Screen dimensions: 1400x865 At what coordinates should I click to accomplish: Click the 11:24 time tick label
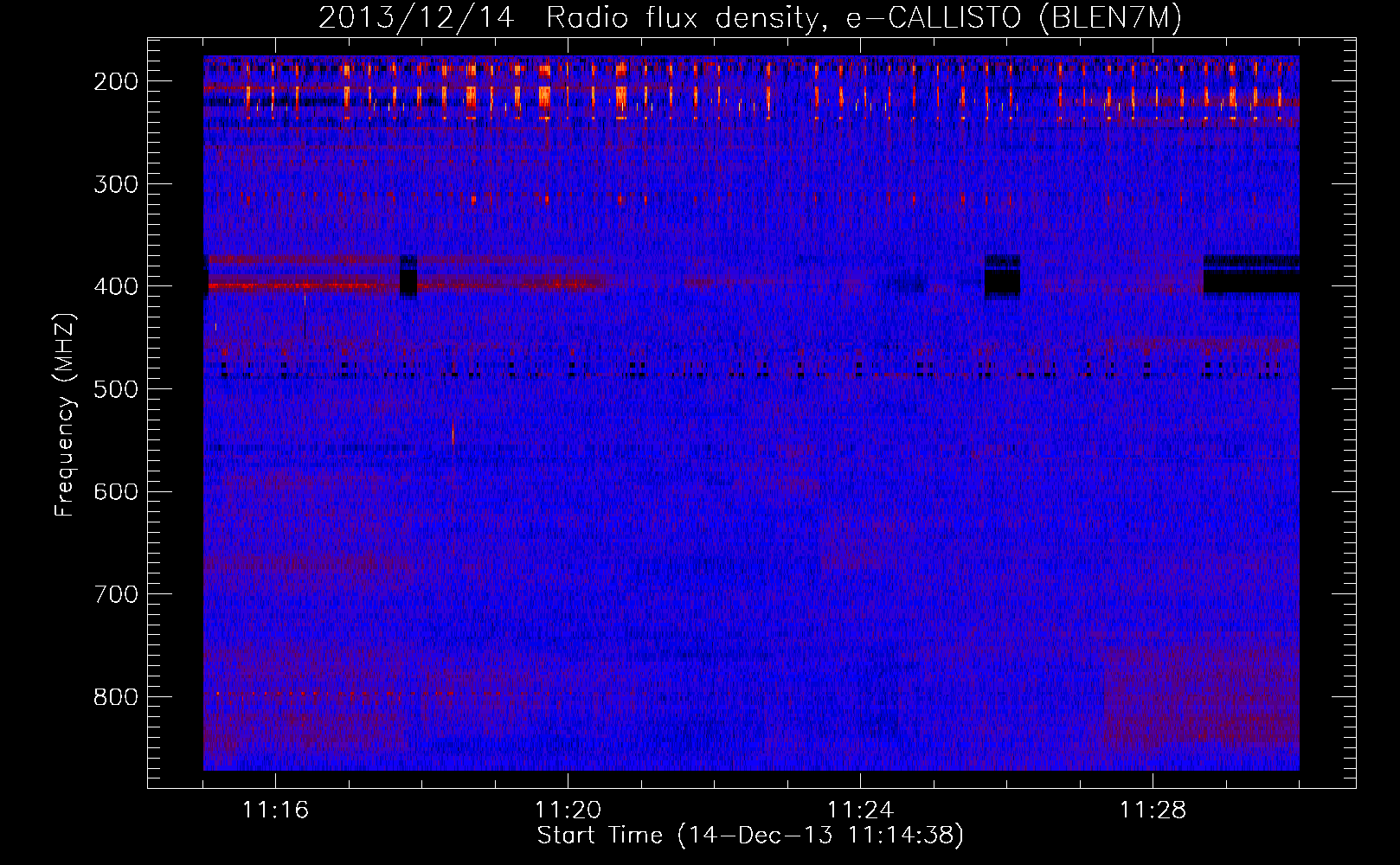860,811
